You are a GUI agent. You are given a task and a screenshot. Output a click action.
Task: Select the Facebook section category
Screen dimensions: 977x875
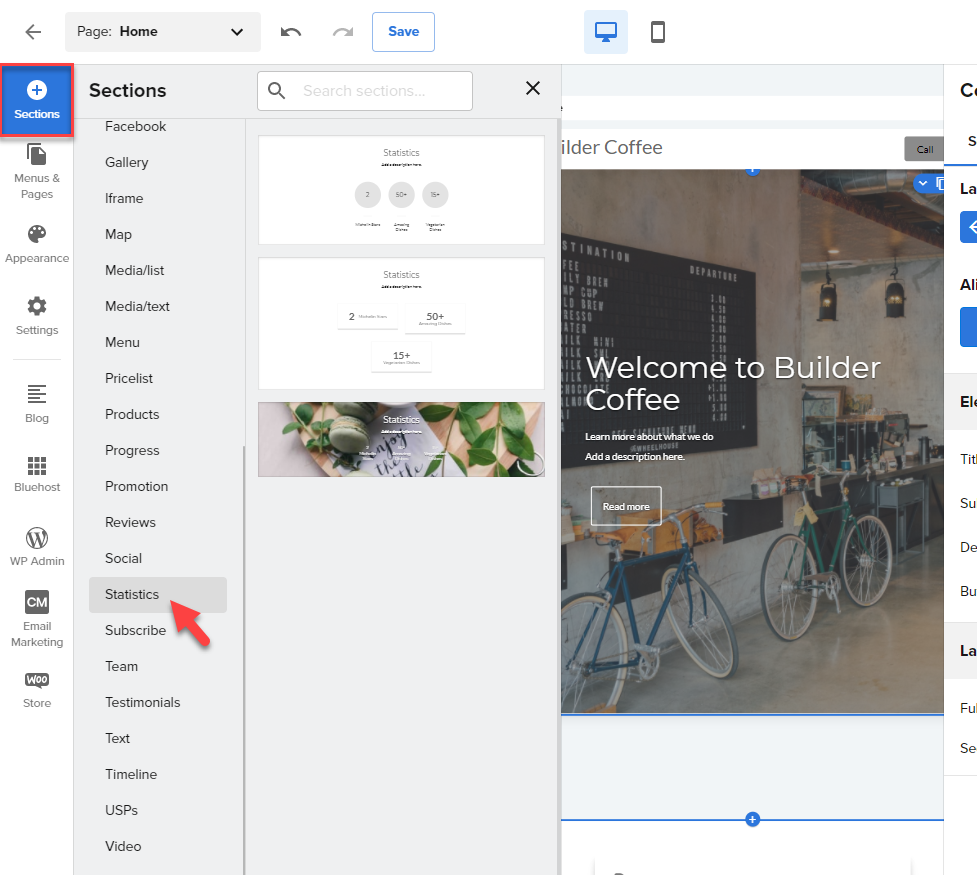(x=135, y=127)
